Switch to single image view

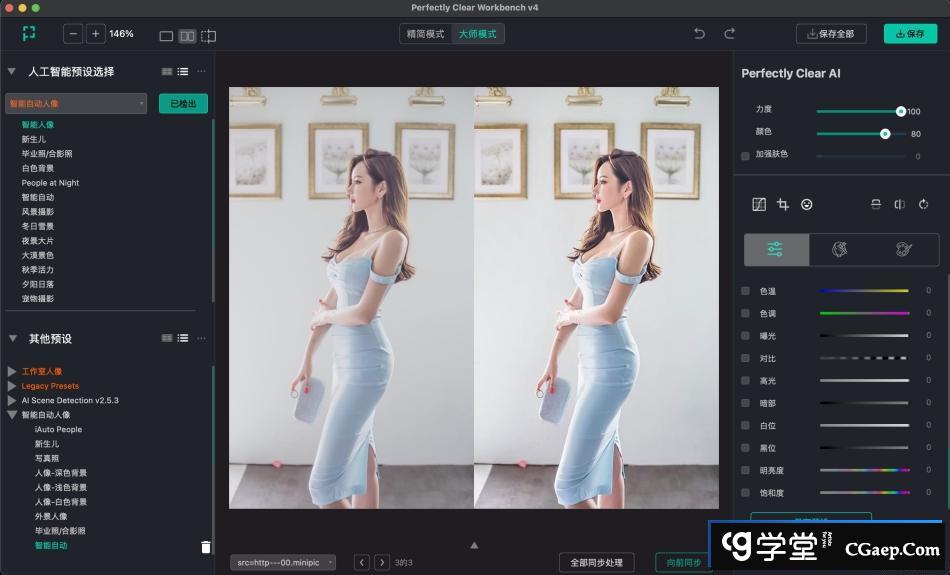[x=166, y=36]
